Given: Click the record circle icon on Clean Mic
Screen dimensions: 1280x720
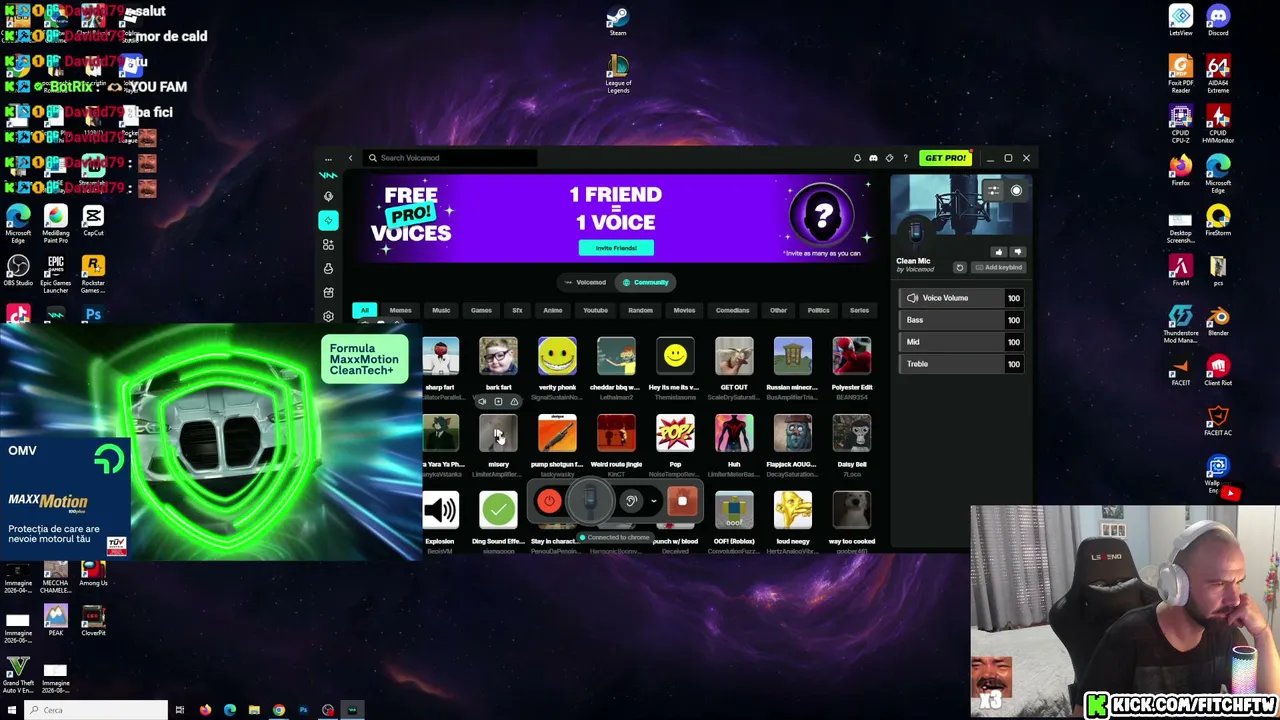Looking at the screenshot, I should 1016,190.
